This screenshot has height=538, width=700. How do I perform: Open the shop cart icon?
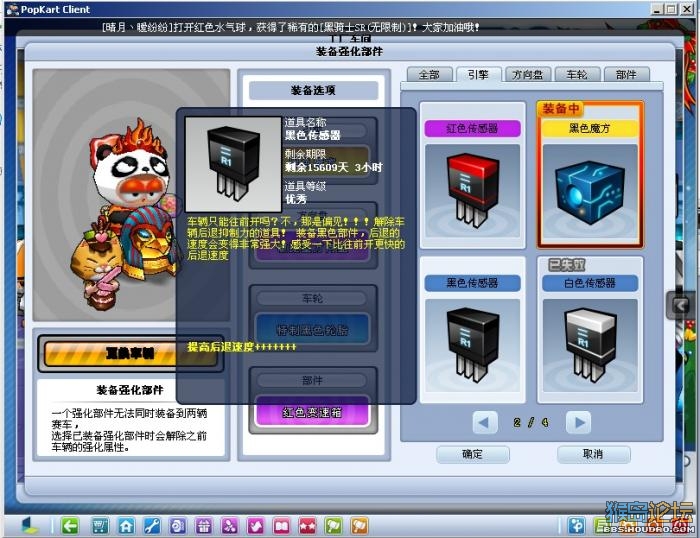pyautogui.click(x=100, y=526)
